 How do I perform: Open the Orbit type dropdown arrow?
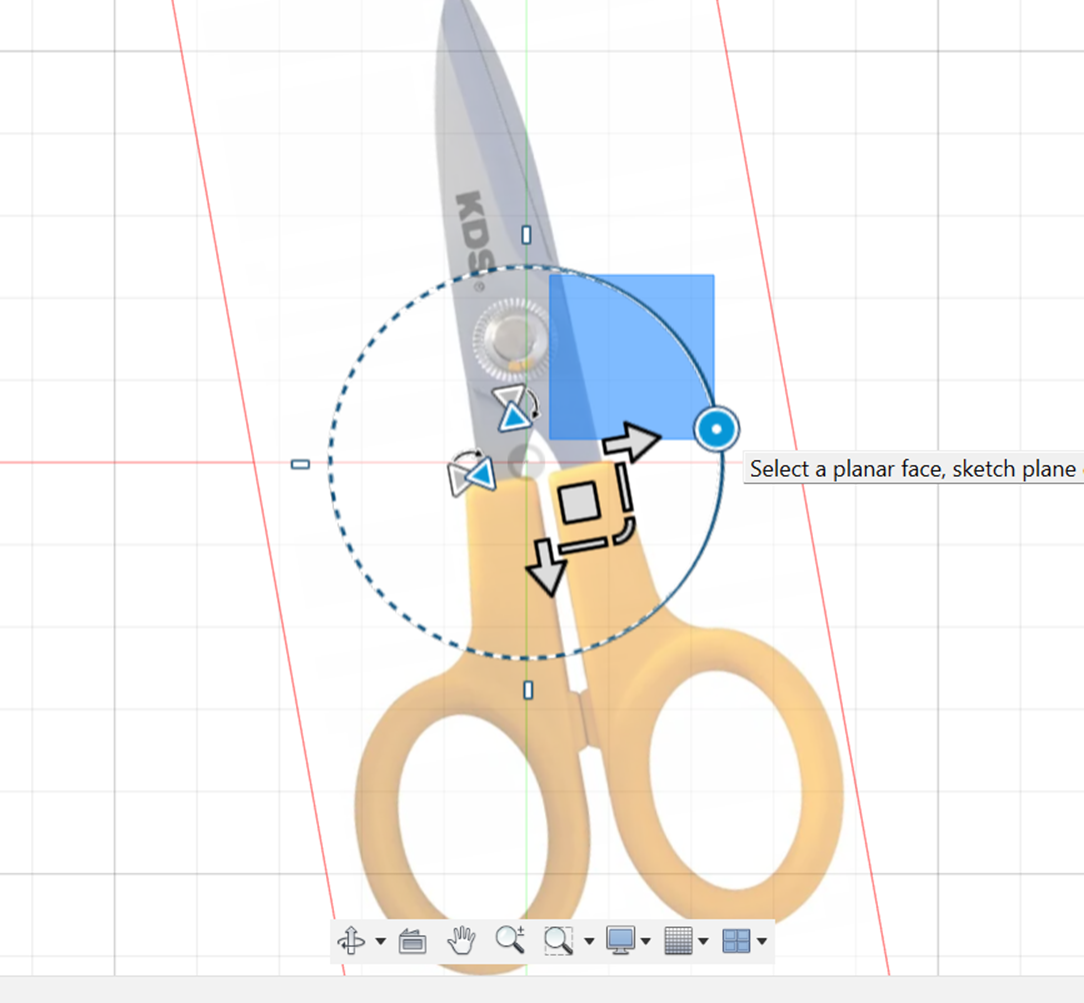click(380, 941)
